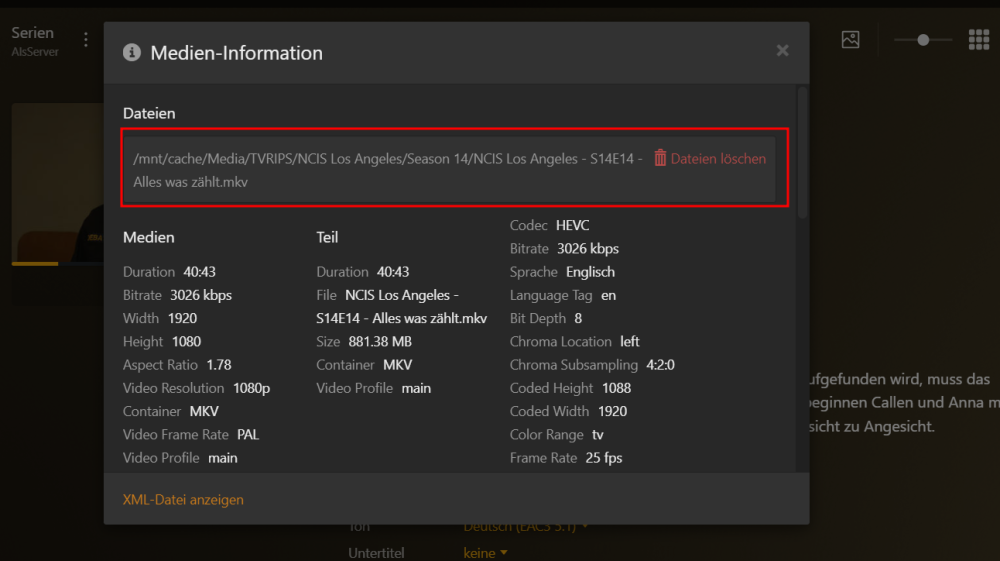Click the Frame Rate 25 fps value
Image resolution: width=1000 pixels, height=561 pixels.
[603, 458]
